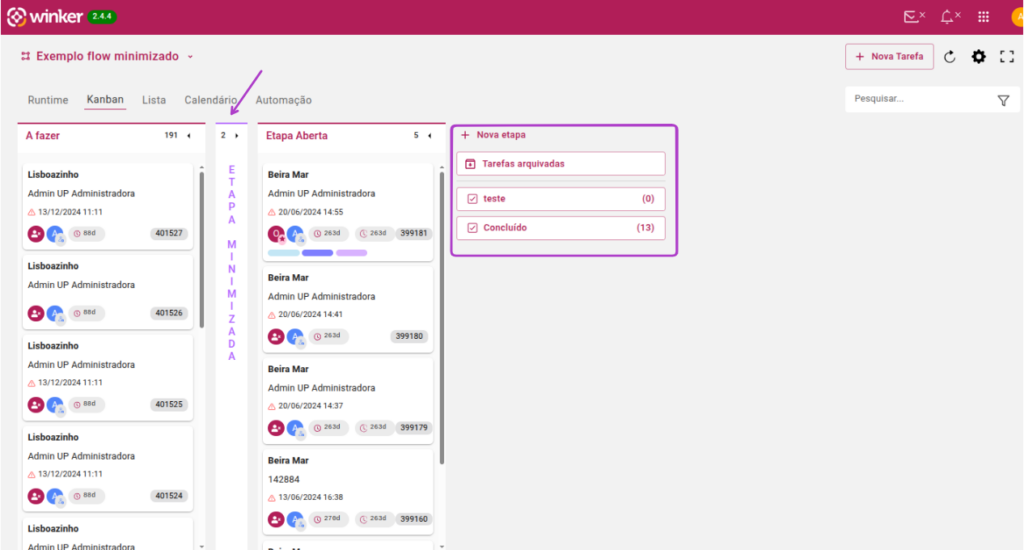
Task: Click the archive icon in Tarefas arquivadas
Action: click(470, 164)
